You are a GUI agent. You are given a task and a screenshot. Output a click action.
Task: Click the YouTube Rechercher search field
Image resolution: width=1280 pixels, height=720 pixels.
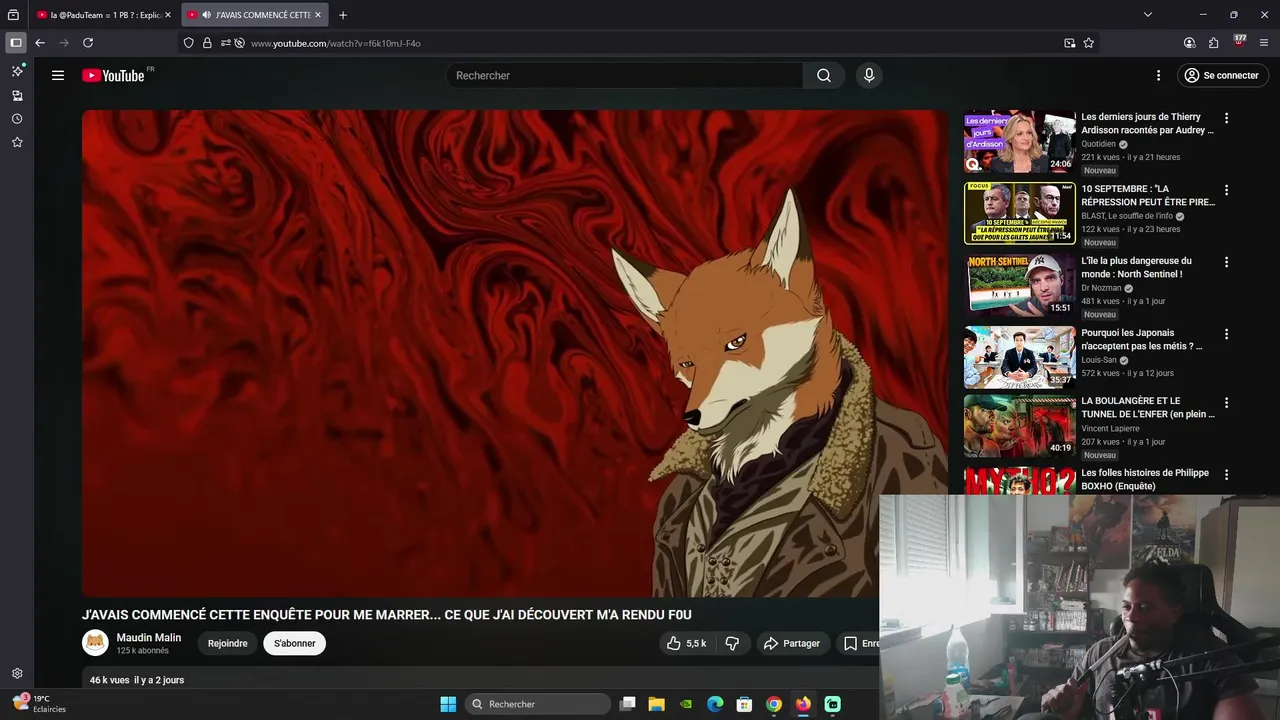tap(624, 75)
